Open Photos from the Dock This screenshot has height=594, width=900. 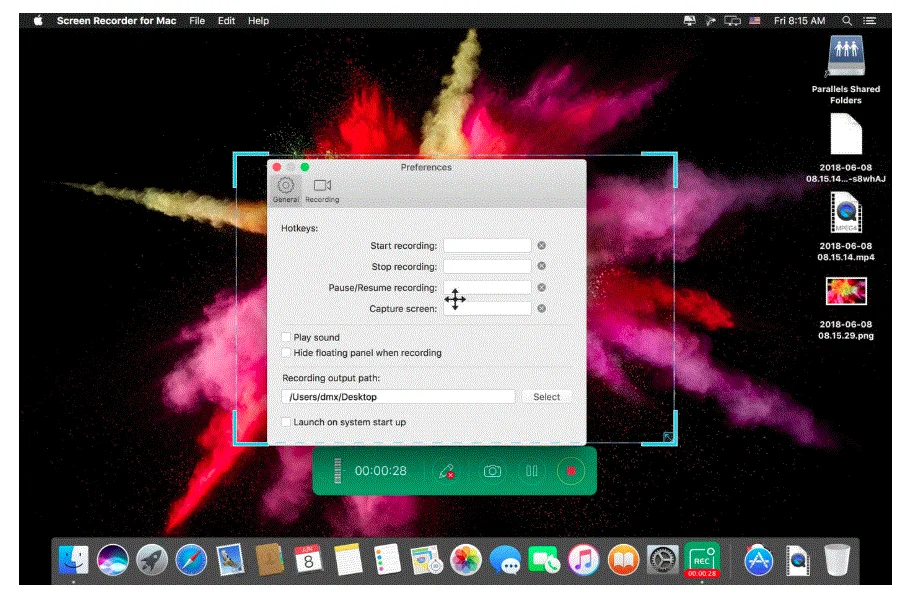[x=465, y=560]
